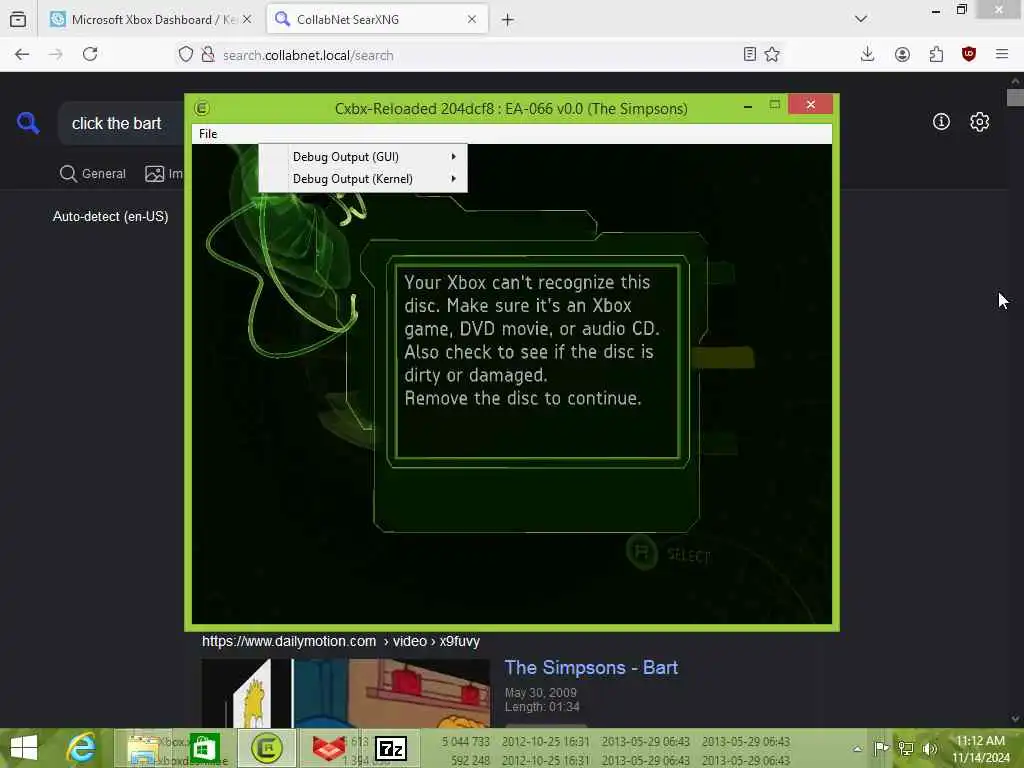
Task: Expand arrow beside Debug Output (GUI)
Action: [453, 157]
